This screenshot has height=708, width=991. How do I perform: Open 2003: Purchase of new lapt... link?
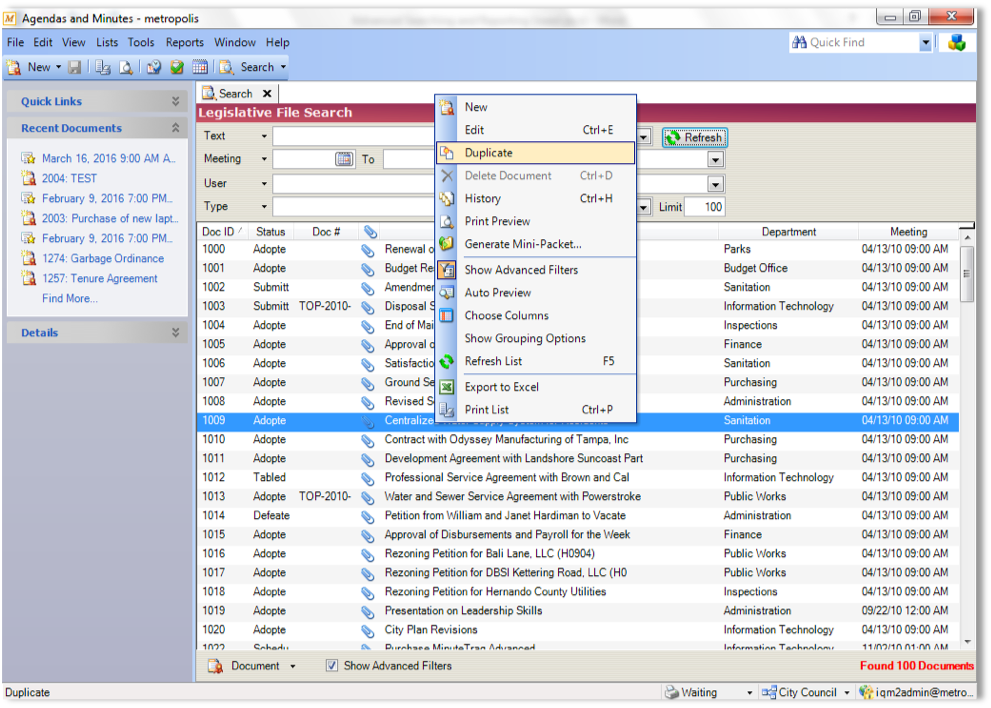point(110,218)
